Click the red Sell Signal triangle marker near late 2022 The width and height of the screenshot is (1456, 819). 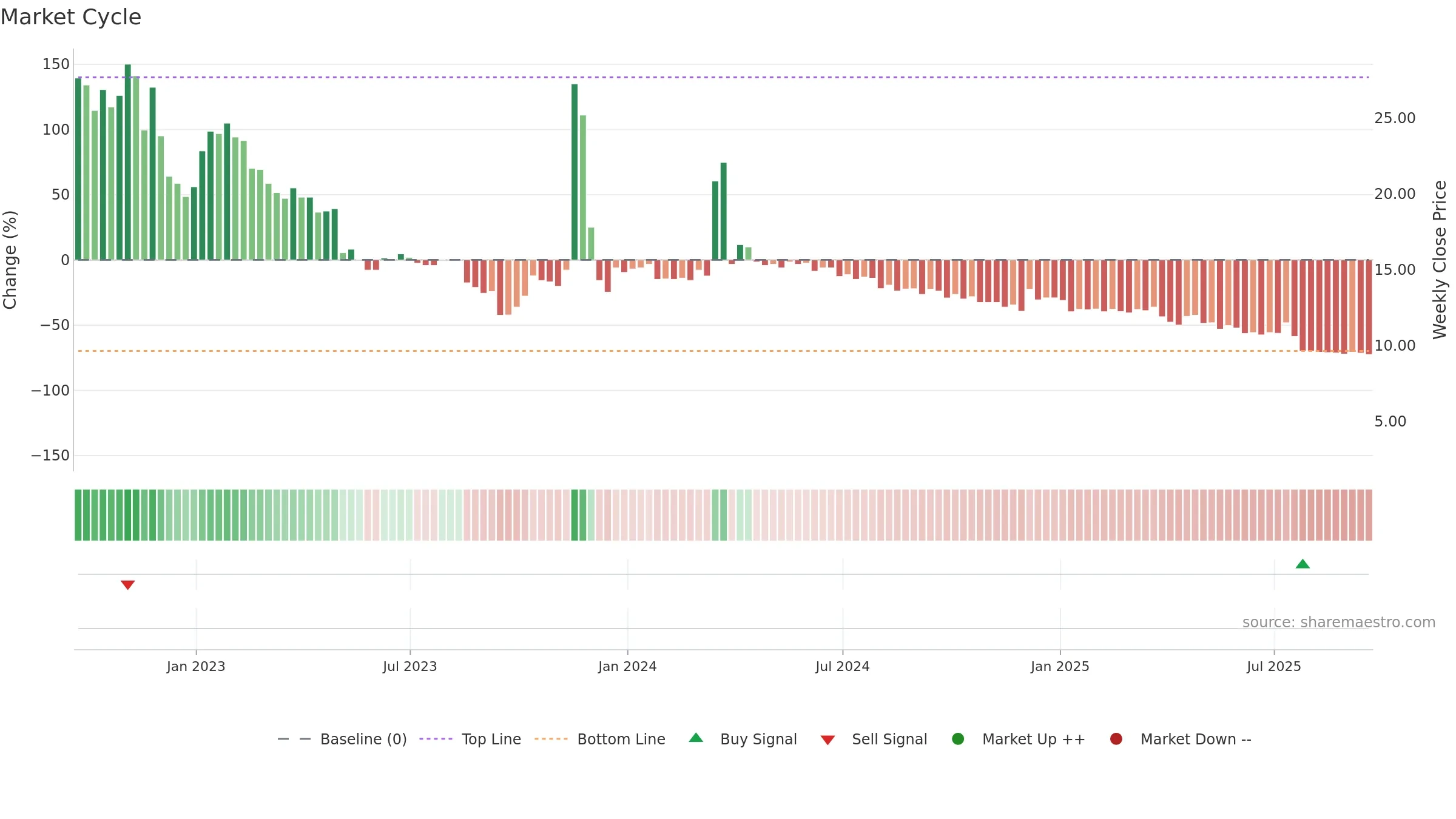point(127,585)
